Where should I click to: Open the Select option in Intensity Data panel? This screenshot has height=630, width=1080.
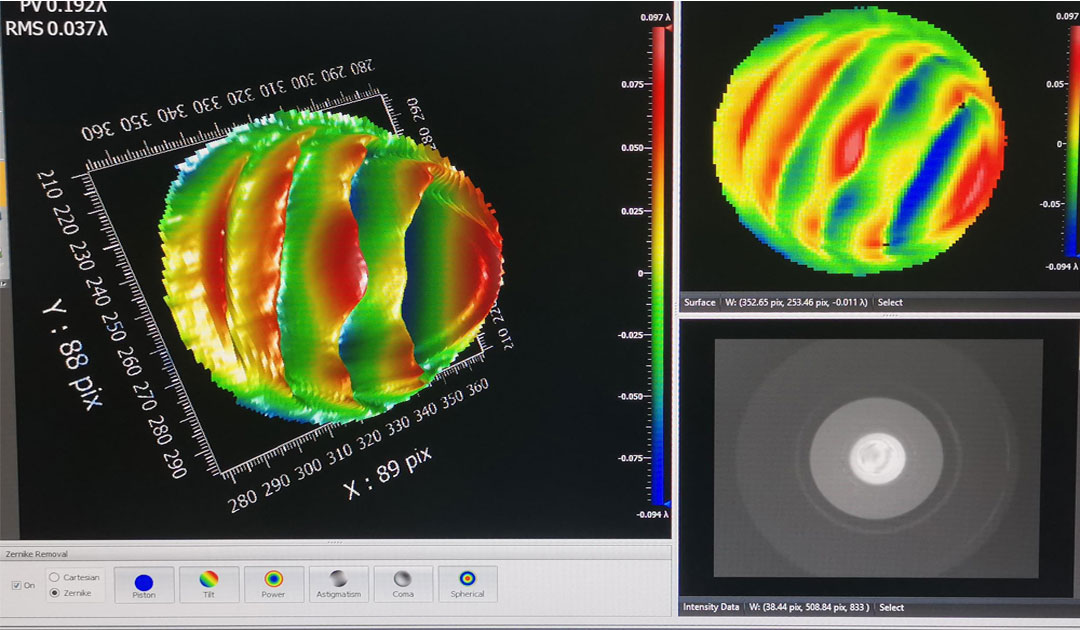pyautogui.click(x=891, y=607)
